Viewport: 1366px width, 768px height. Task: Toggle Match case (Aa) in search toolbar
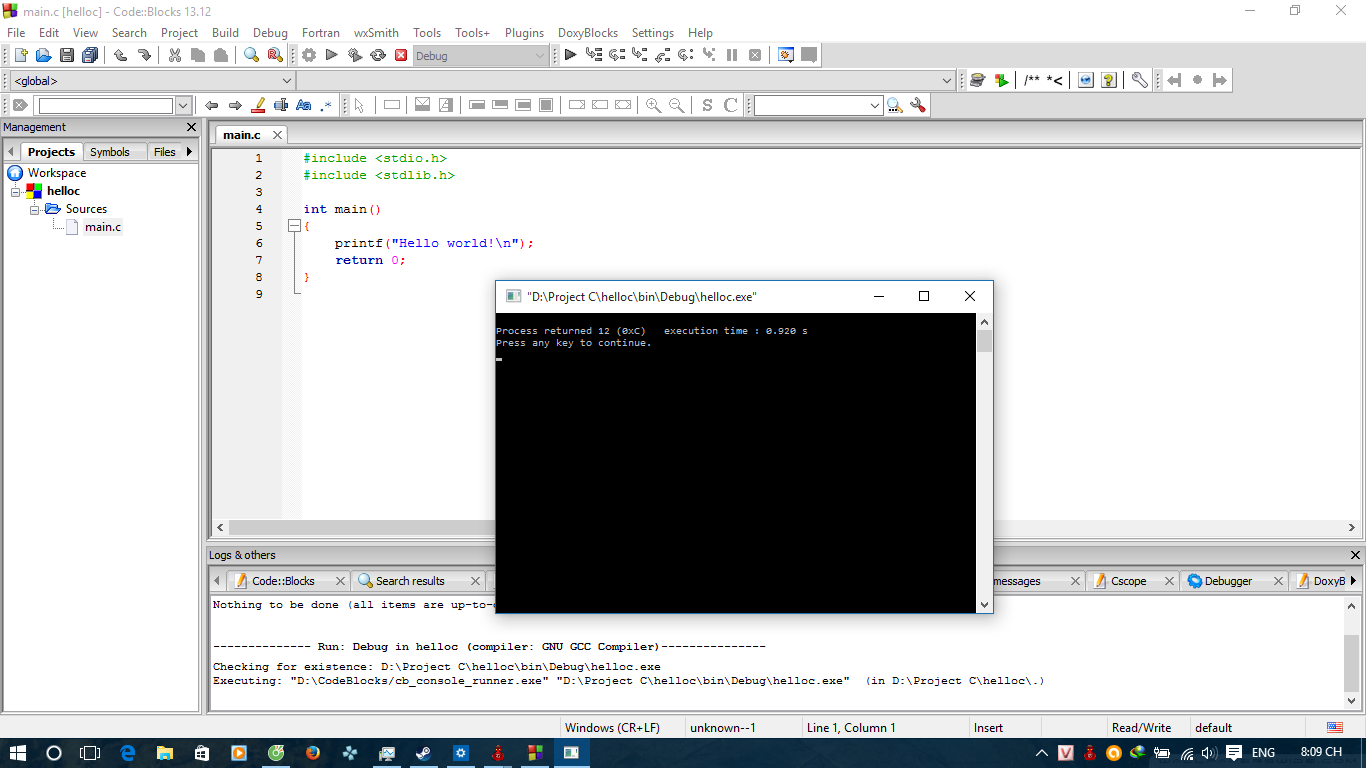[x=303, y=106]
